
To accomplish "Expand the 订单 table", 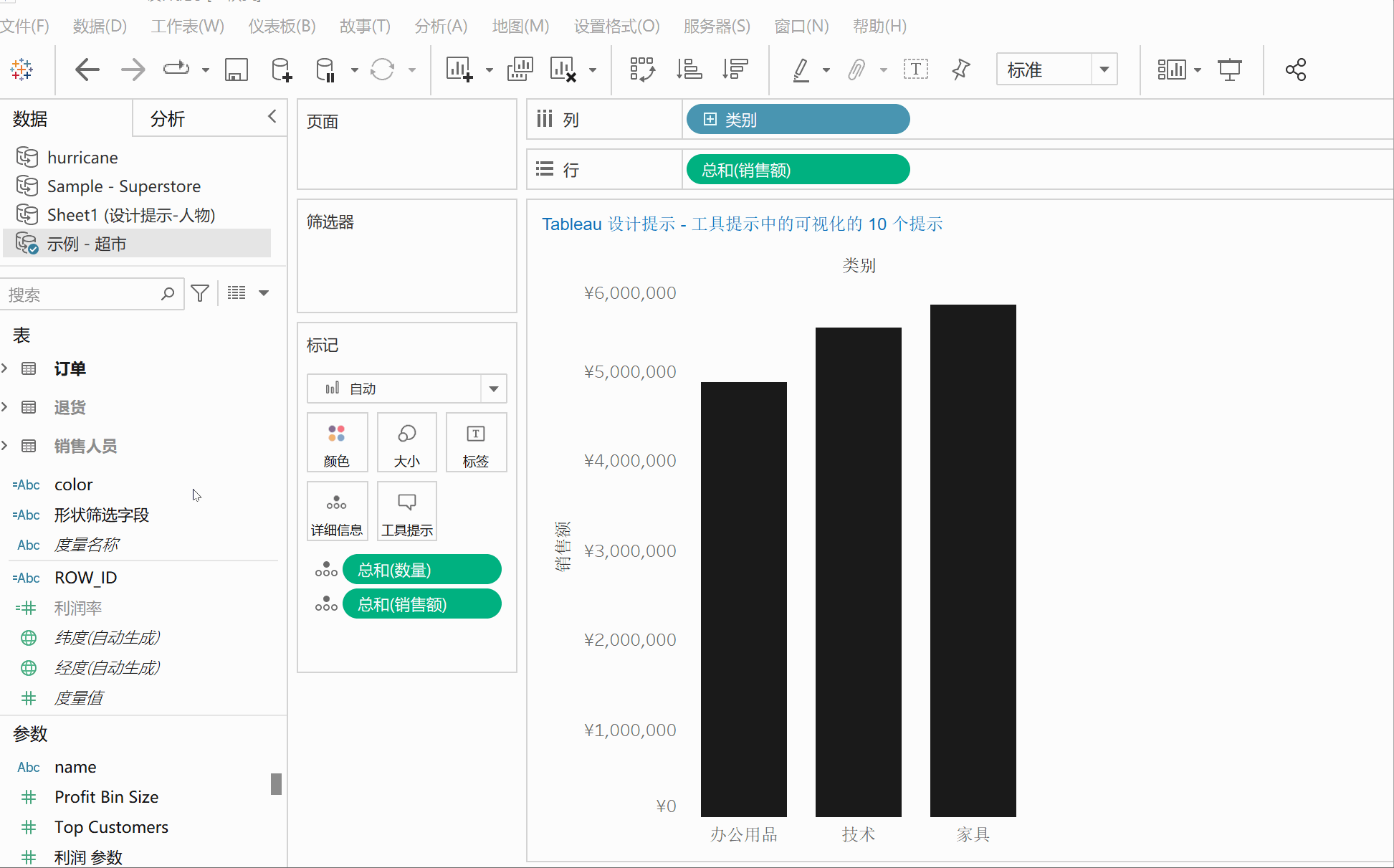I will pos(5,368).
